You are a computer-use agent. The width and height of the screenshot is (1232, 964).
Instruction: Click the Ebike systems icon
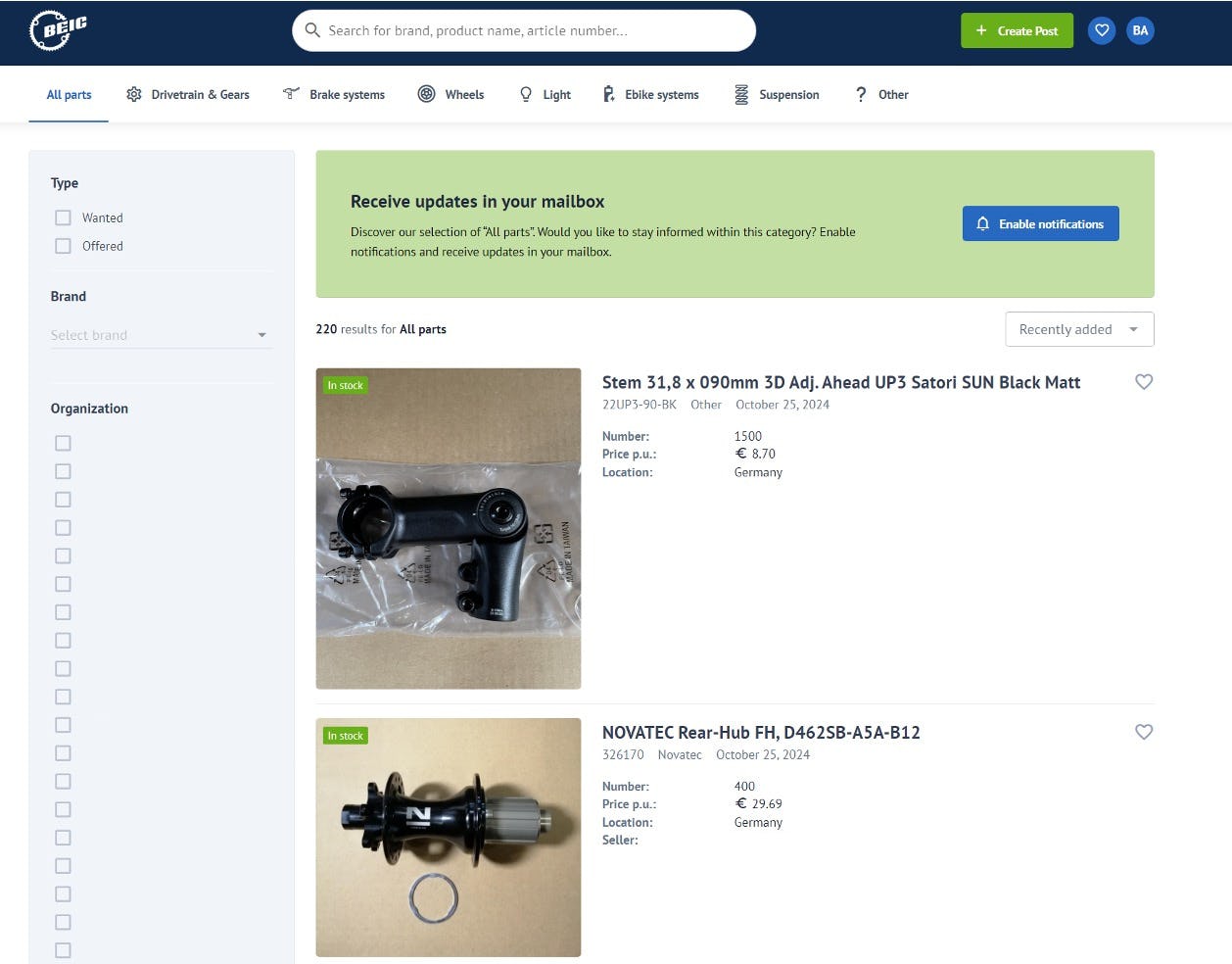609,94
